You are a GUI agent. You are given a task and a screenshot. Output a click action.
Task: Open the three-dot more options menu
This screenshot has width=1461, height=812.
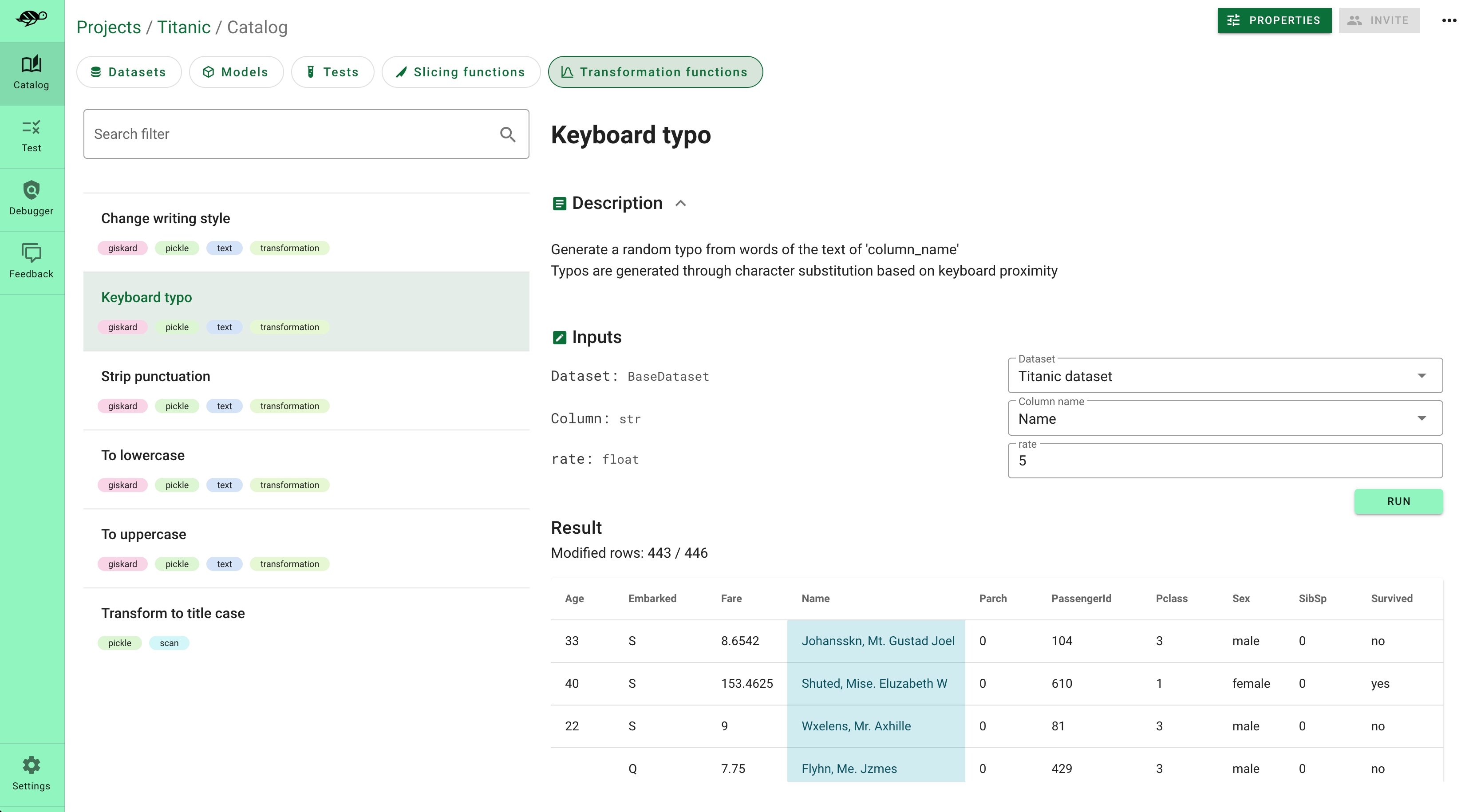click(1448, 20)
